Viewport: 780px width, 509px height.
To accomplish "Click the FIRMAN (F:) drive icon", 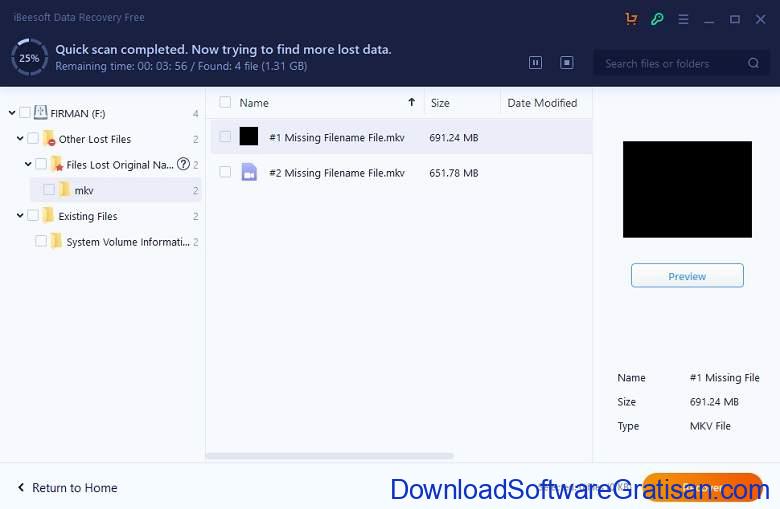I will 40,112.
